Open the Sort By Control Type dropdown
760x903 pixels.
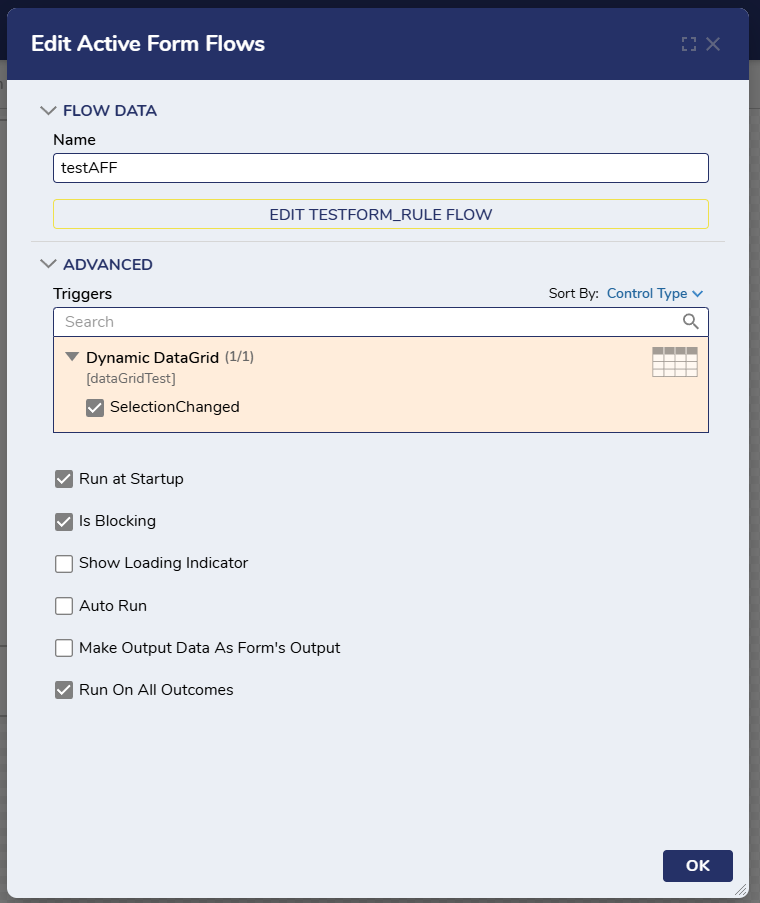click(655, 294)
